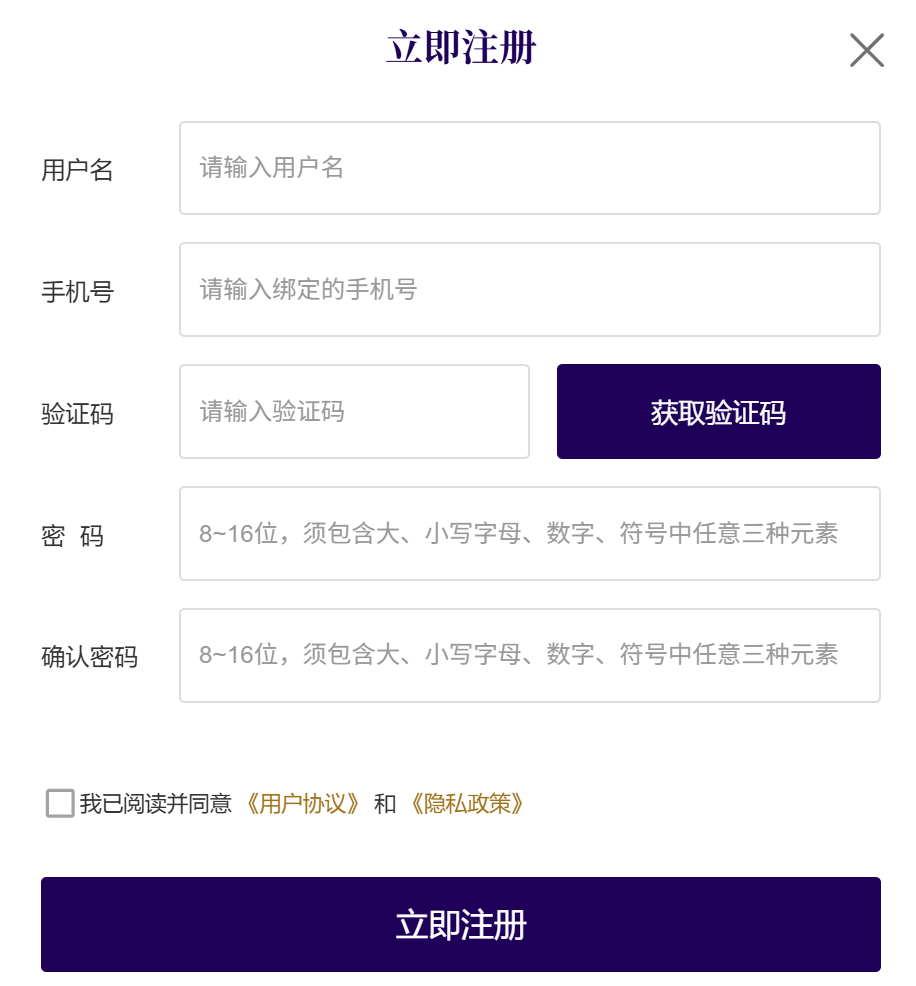
Task: Open the 《用户协议》 link
Action: [x=303, y=804]
